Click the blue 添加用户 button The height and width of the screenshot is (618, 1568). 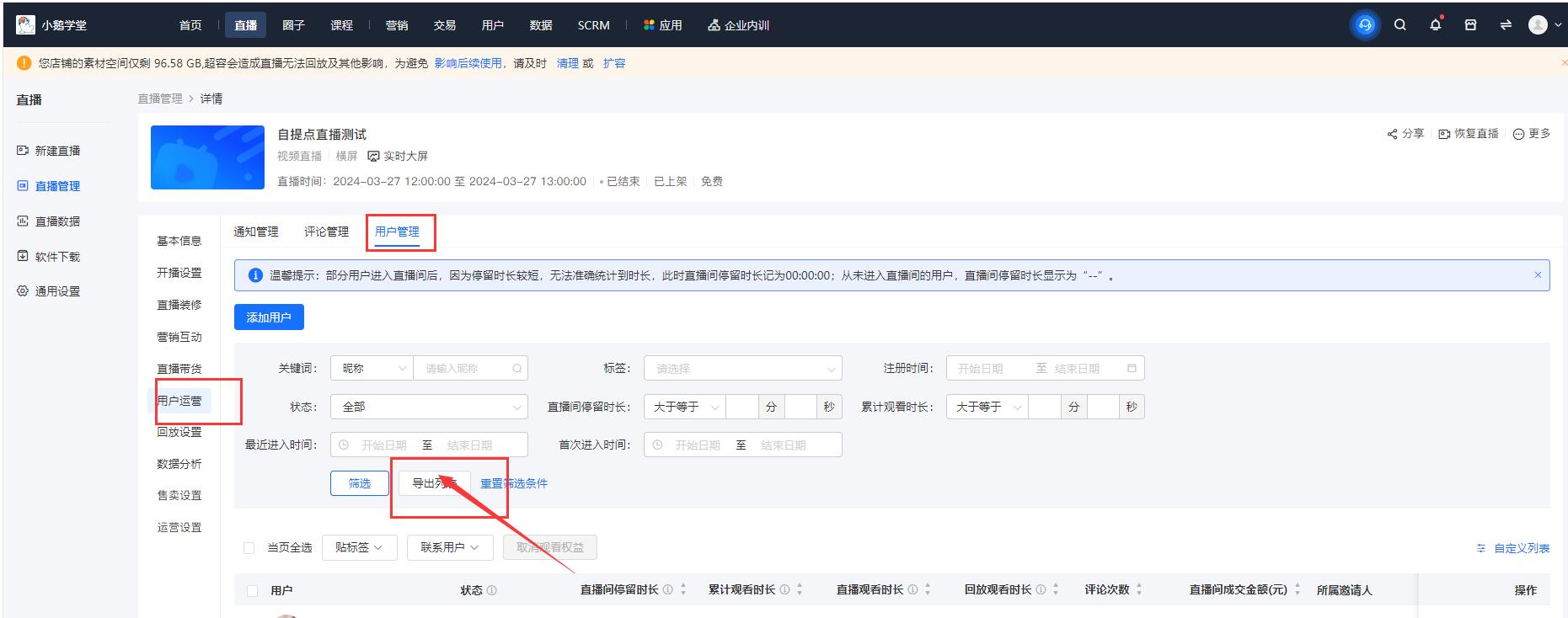tap(269, 317)
